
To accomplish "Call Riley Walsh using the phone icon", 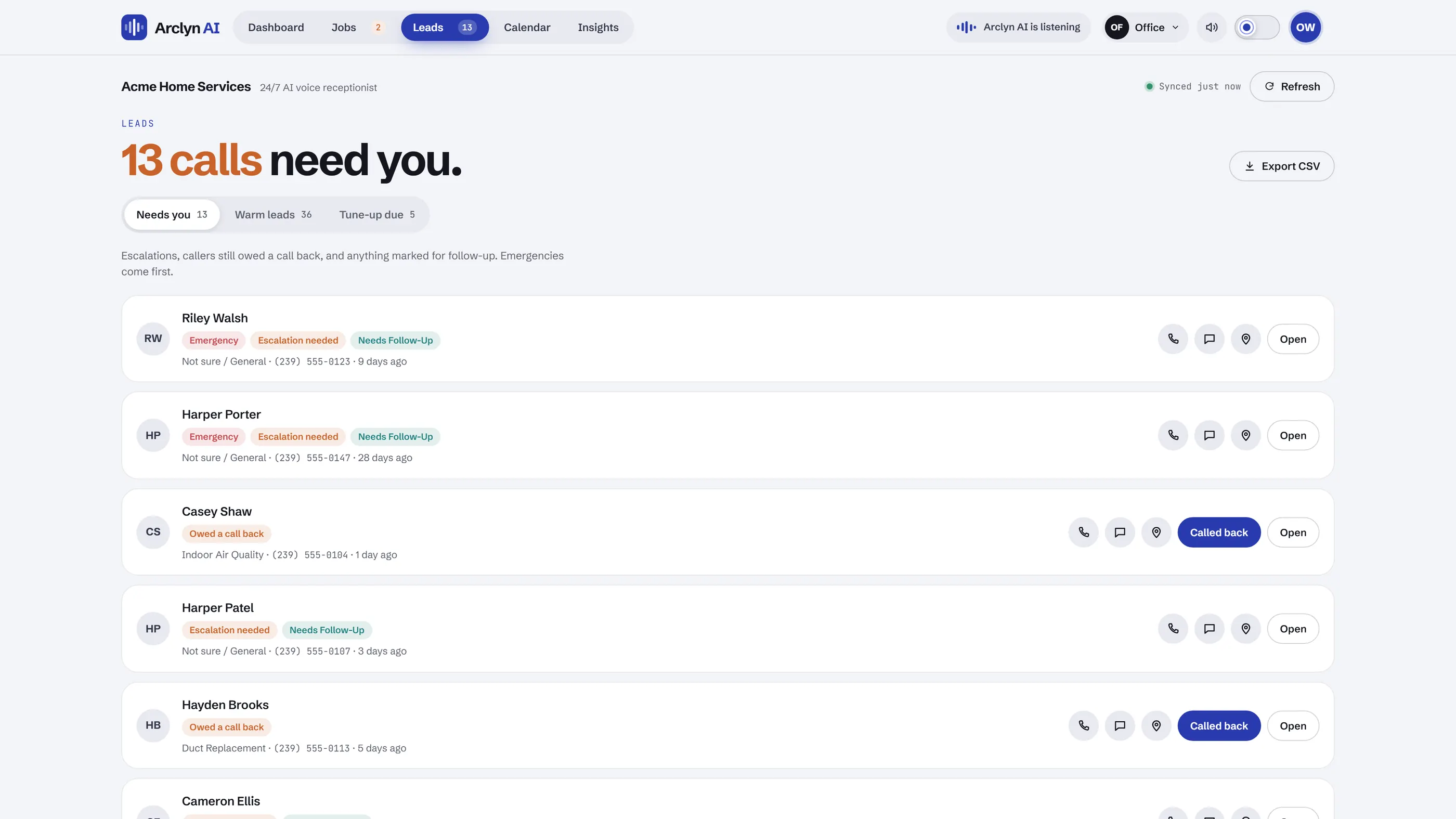I will (x=1174, y=339).
